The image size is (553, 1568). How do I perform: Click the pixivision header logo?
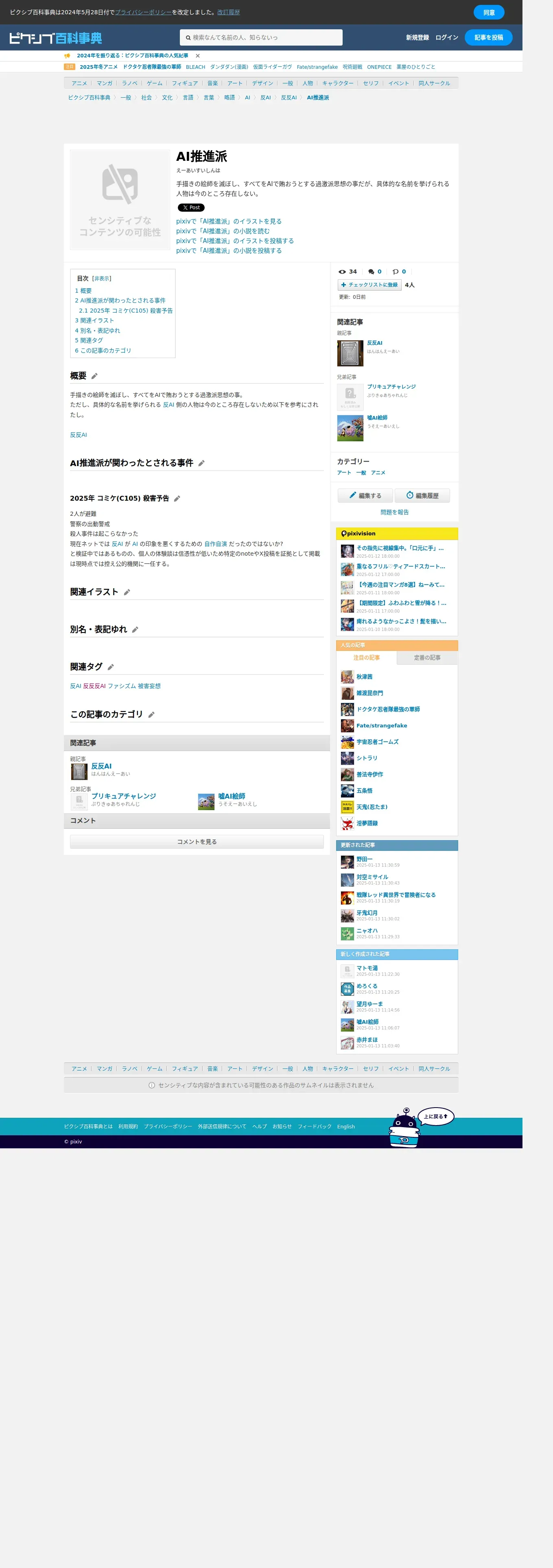pyautogui.click(x=358, y=533)
